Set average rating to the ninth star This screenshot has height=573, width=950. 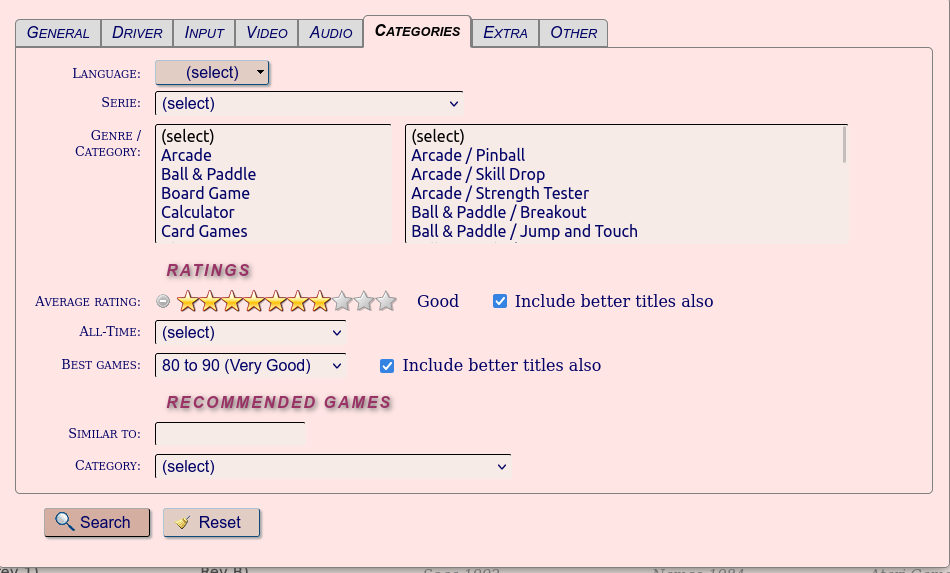[x=364, y=301]
